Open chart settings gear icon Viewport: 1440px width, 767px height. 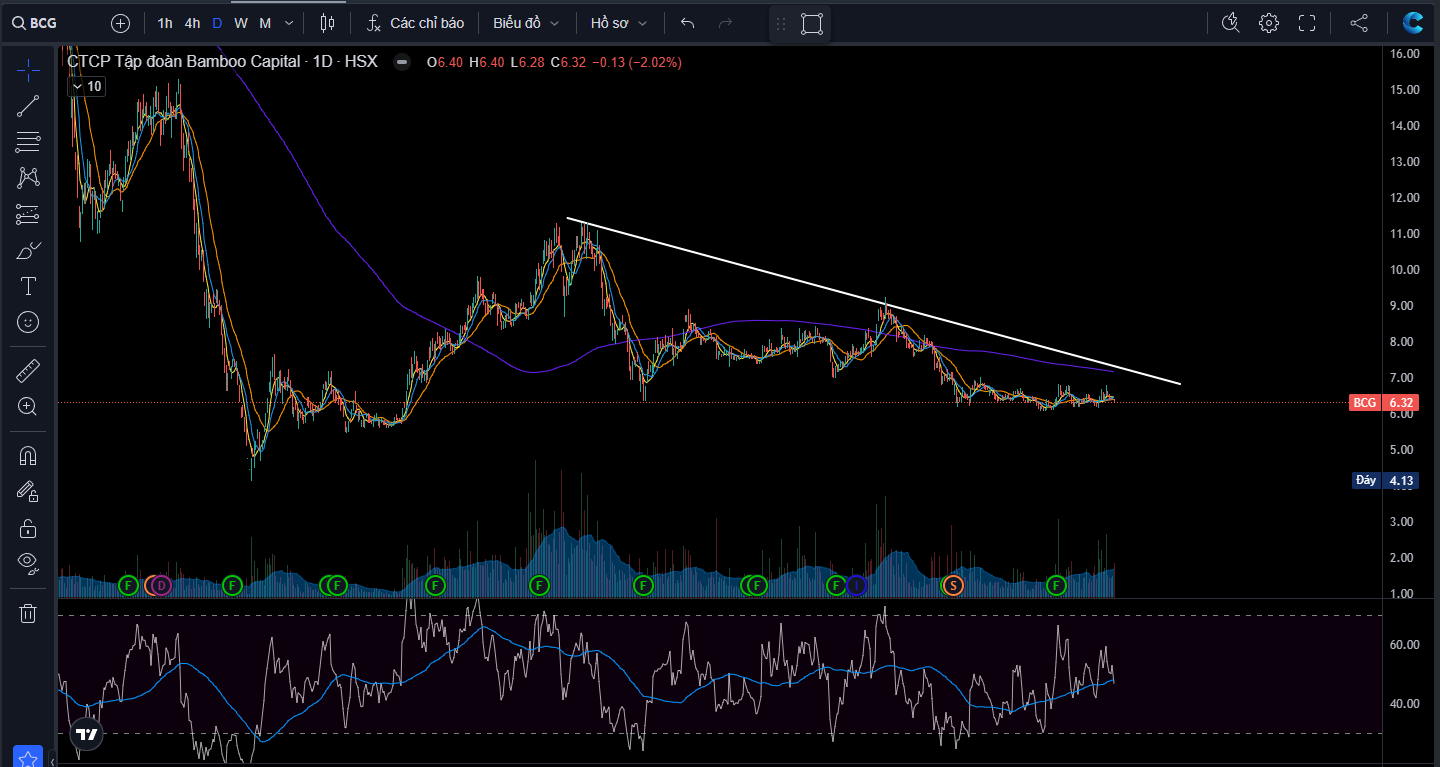tap(1269, 23)
